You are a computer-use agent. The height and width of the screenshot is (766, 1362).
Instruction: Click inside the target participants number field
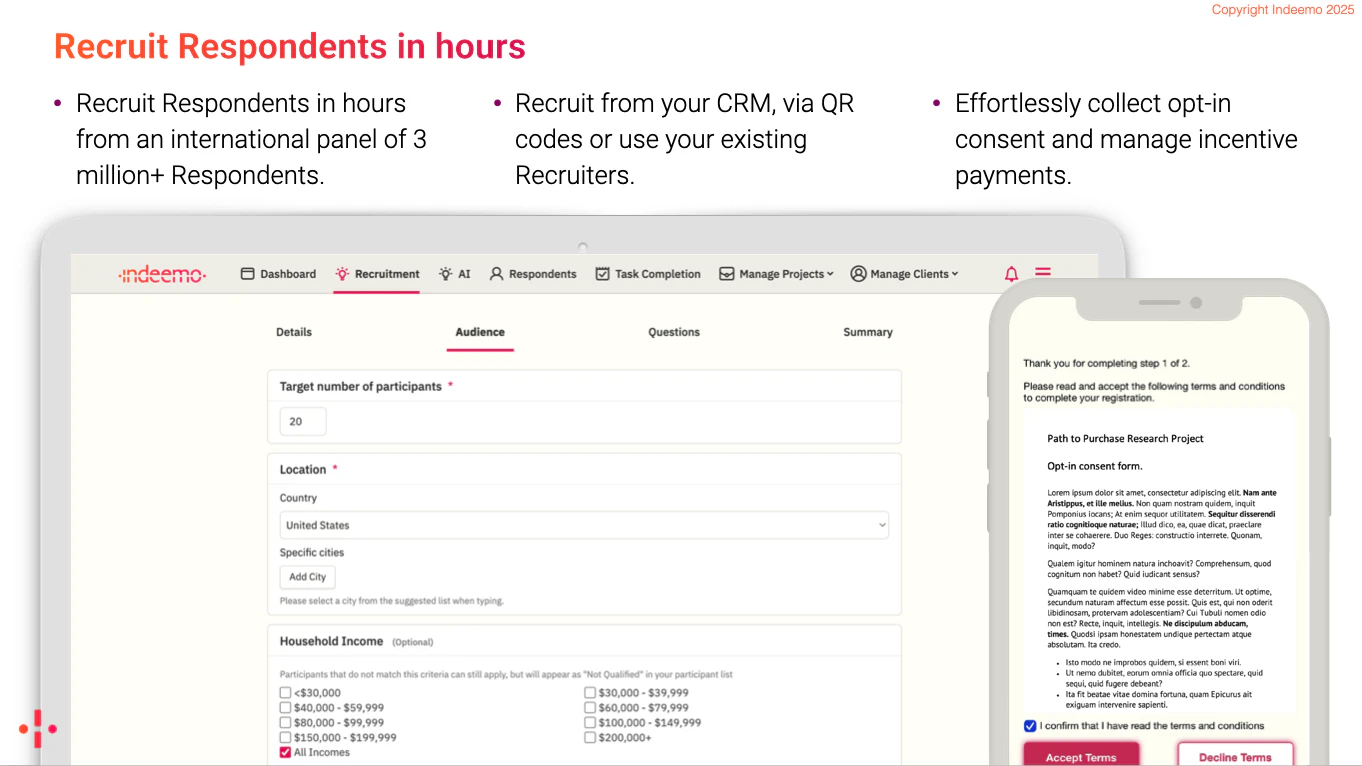(302, 421)
